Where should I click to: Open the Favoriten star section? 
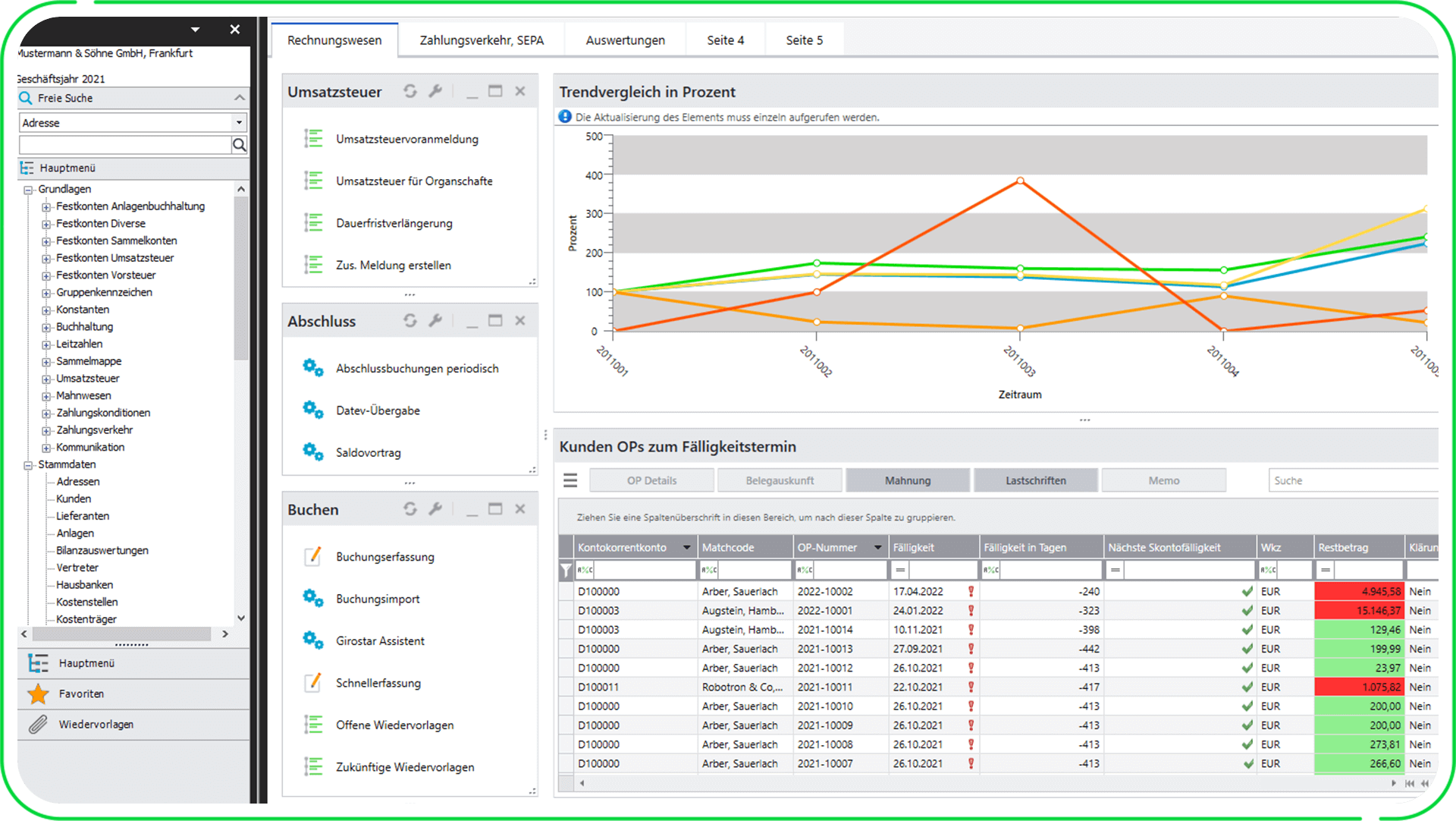[38, 694]
